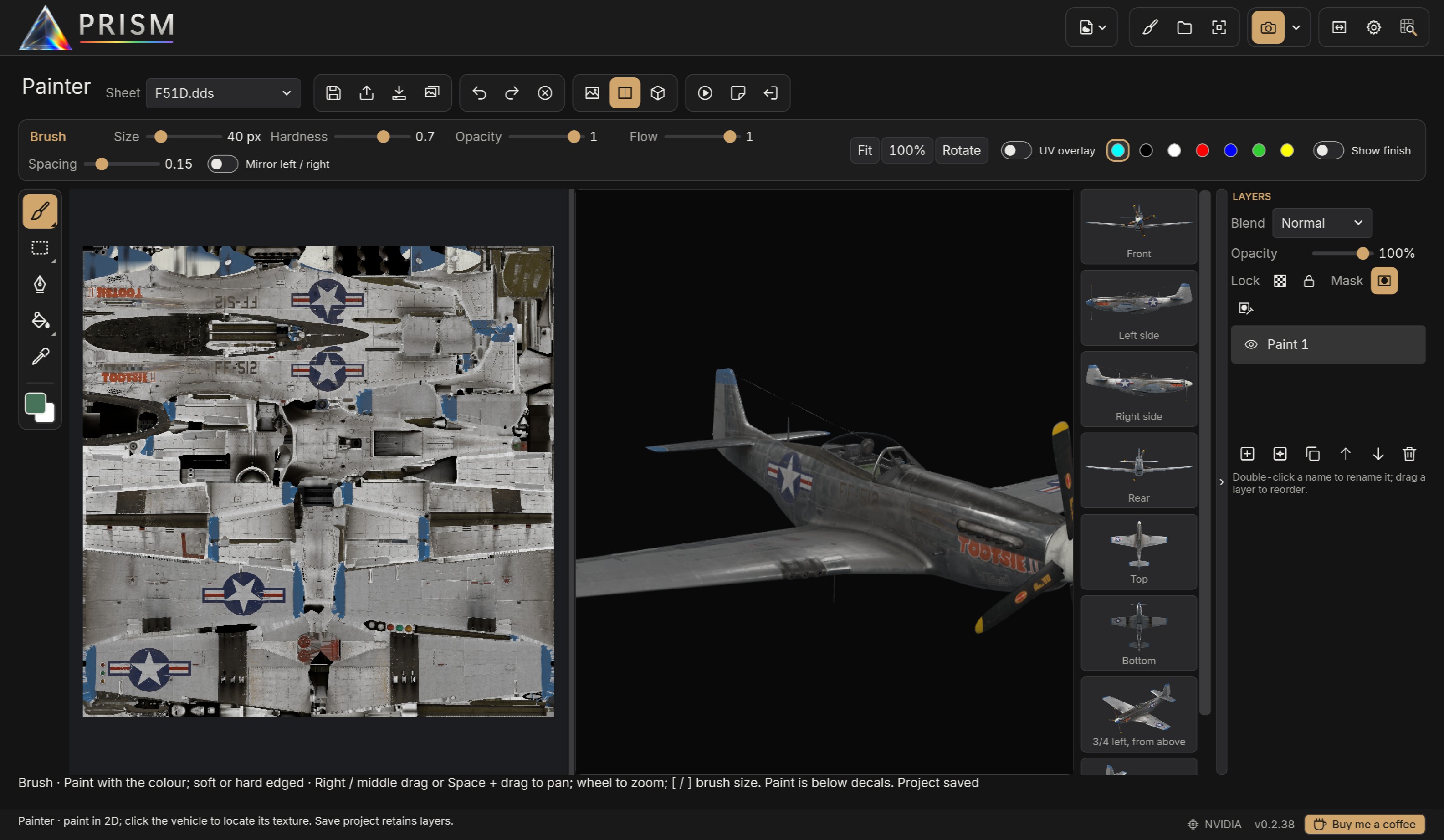Image resolution: width=1444 pixels, height=840 pixels.
Task: Select the Pen tool in left toolbar
Action: pyautogui.click(x=40, y=284)
